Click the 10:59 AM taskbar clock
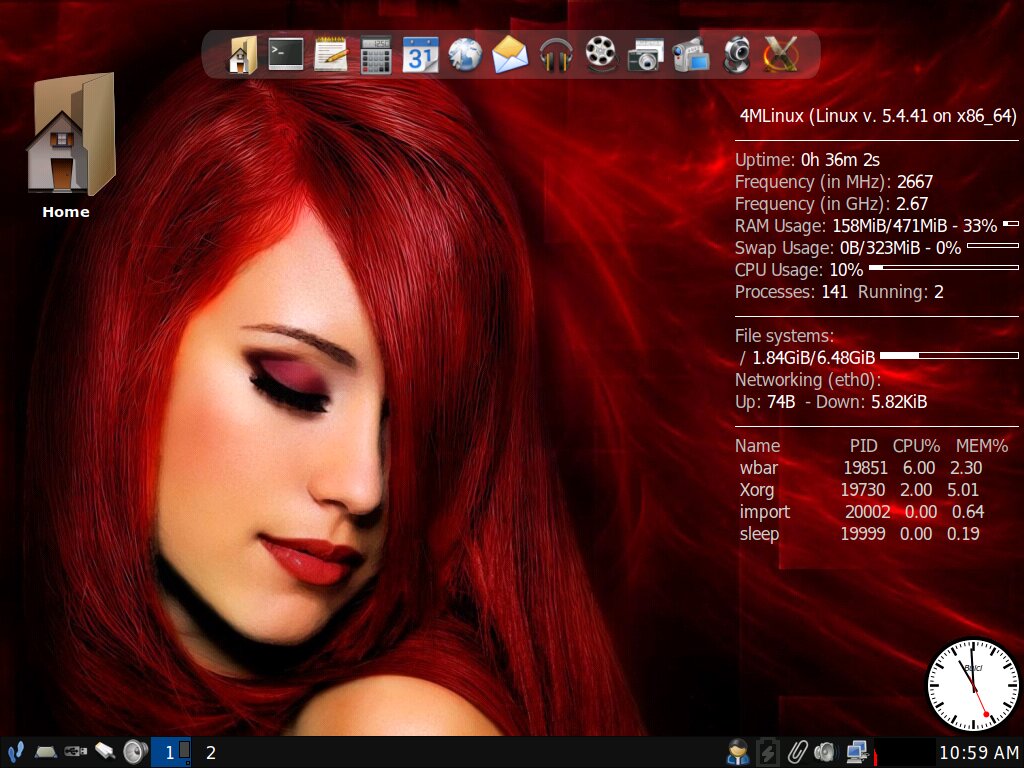Viewport: 1024px width, 768px height. pyautogui.click(x=978, y=753)
